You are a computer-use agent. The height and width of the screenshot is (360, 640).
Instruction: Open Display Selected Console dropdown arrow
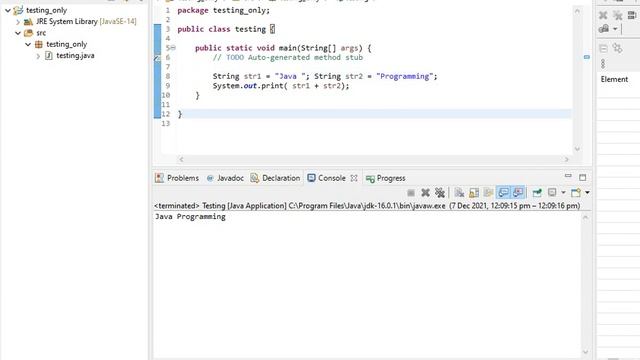563,193
